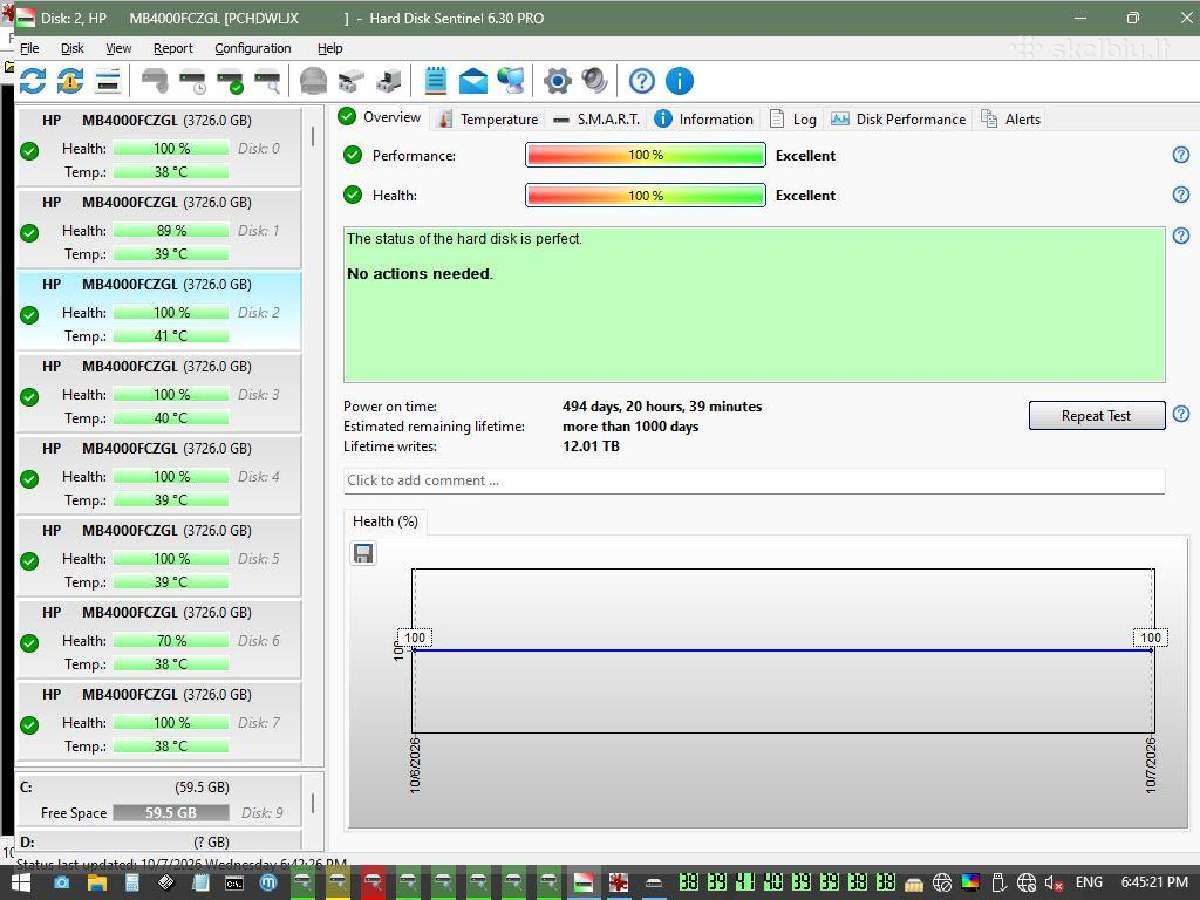Screen dimensions: 1200x900
Task: Click the first disk icon in toolbar
Action: (155, 81)
